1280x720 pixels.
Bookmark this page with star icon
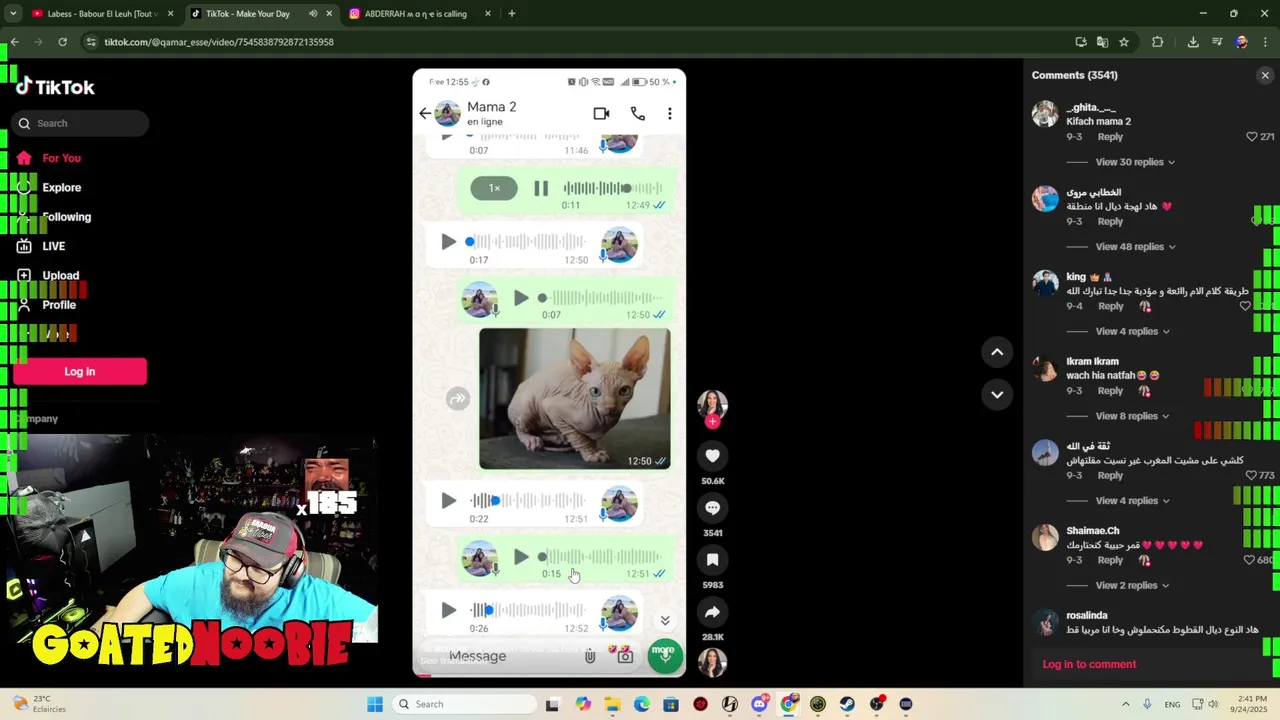tap(1124, 42)
